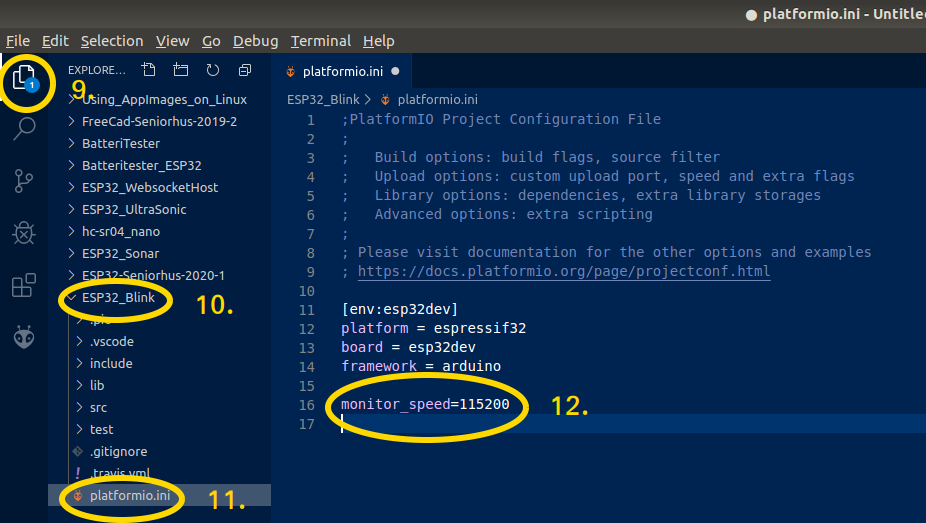Open the Selection menu
Image resolution: width=926 pixels, height=523 pixels.
pyautogui.click(x=112, y=41)
